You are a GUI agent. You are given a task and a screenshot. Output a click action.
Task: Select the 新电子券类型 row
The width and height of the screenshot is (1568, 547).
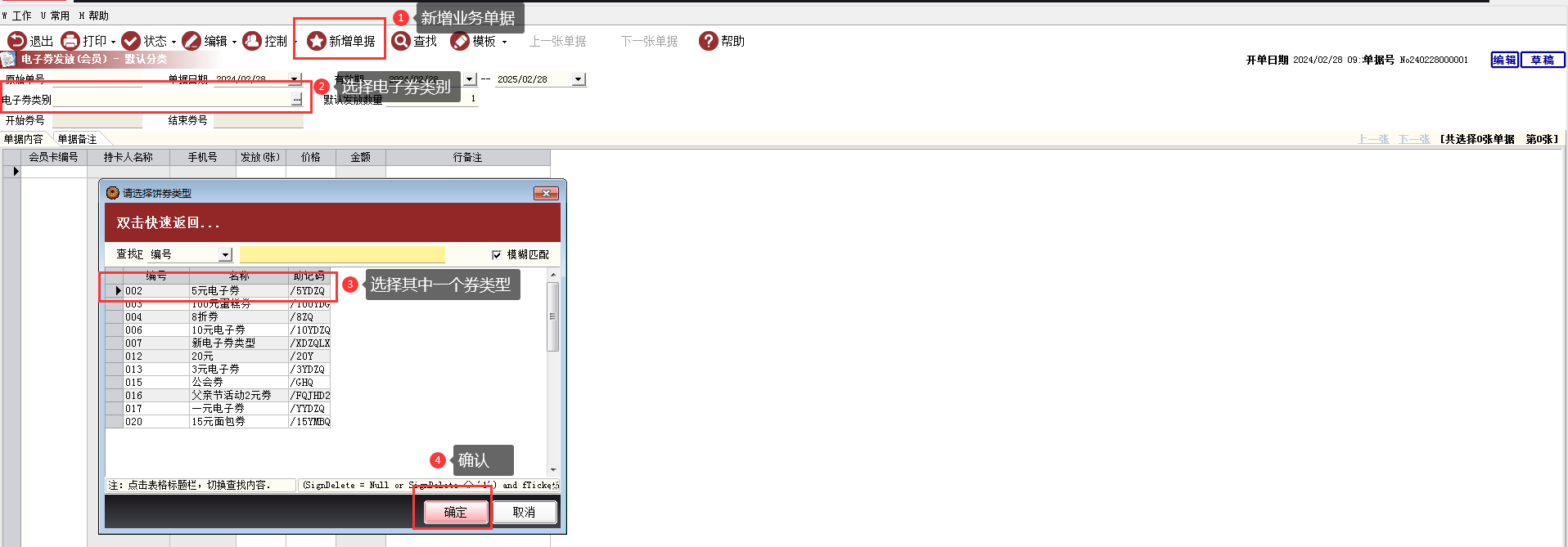(219, 343)
